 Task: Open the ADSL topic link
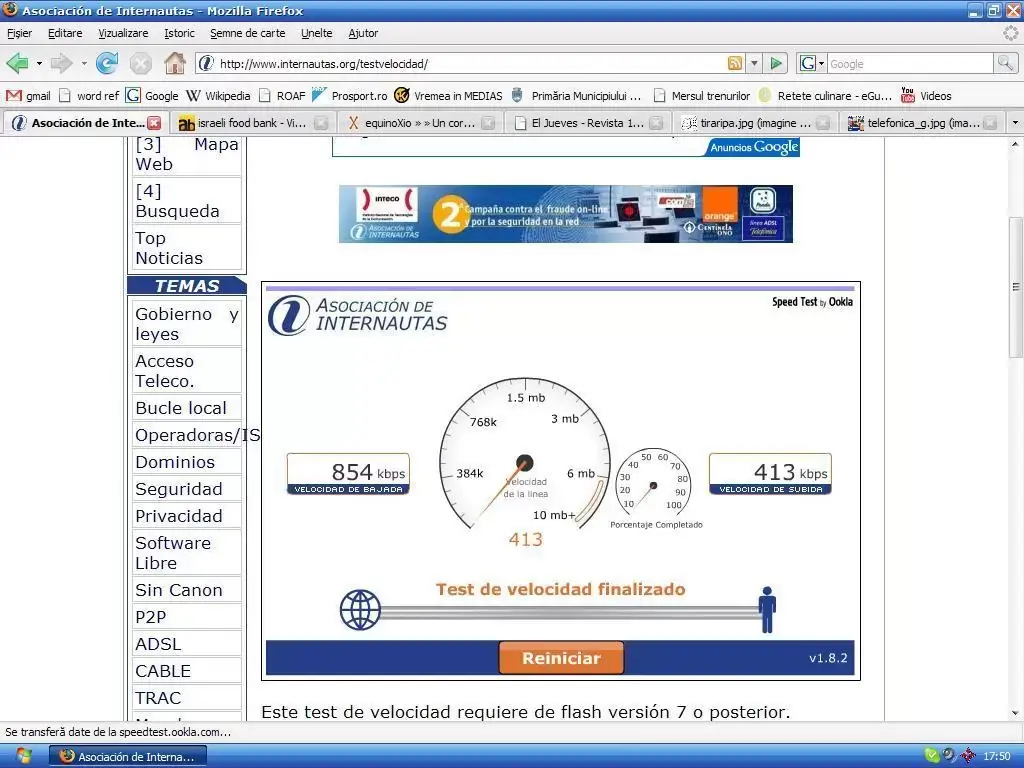(158, 645)
